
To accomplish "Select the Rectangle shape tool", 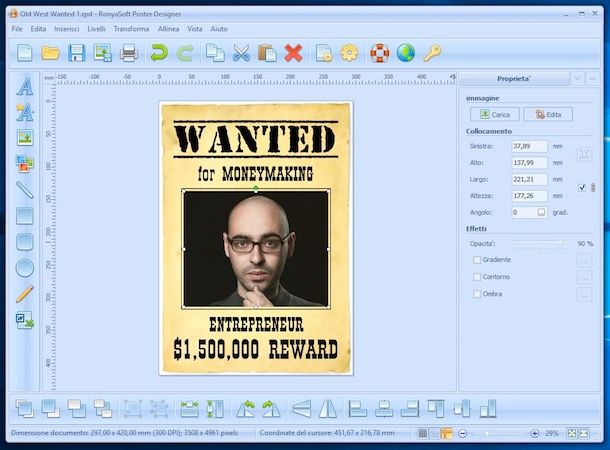I will 25,216.
